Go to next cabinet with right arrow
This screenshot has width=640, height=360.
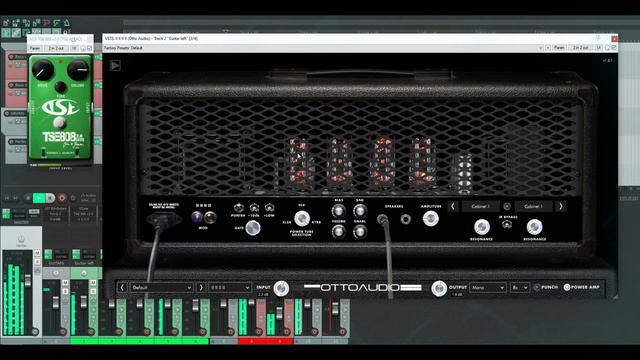point(561,207)
